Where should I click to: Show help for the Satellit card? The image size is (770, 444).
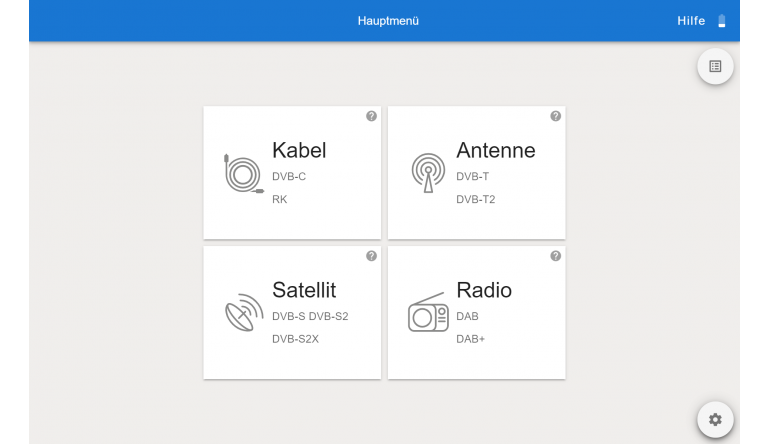(371, 256)
